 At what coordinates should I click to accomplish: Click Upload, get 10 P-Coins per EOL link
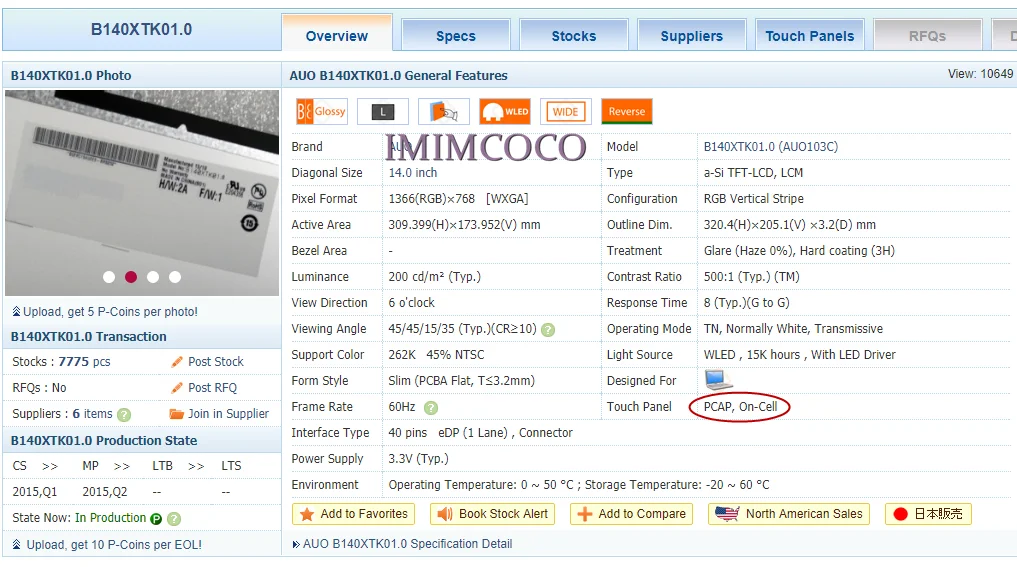click(114, 545)
